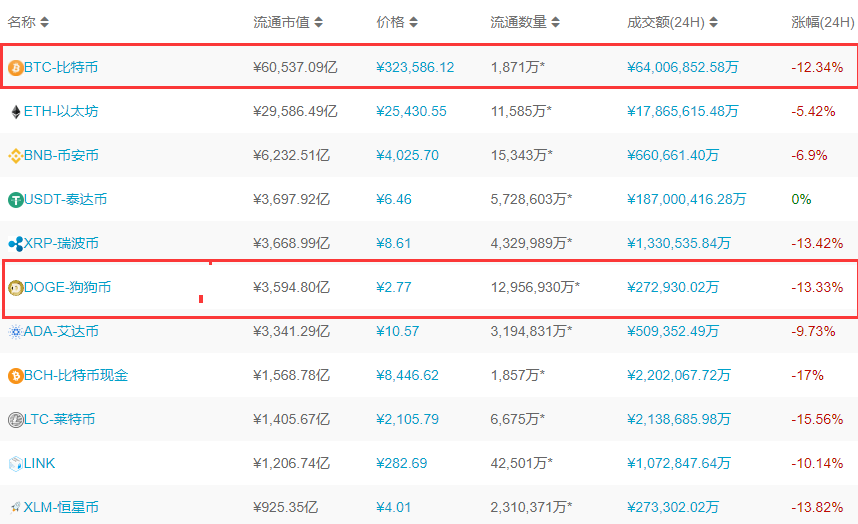Click the 名称 column header
Screen dimensions: 858x524
tap(21, 22)
